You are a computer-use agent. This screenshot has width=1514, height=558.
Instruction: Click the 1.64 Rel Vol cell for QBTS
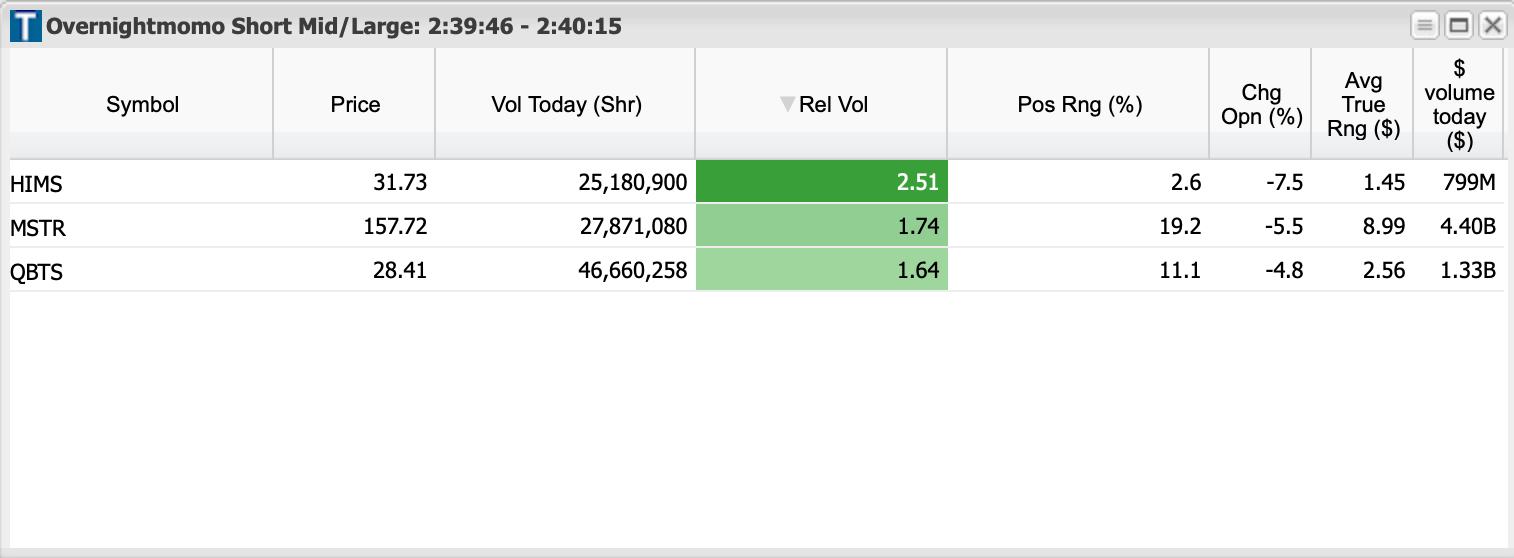point(821,271)
